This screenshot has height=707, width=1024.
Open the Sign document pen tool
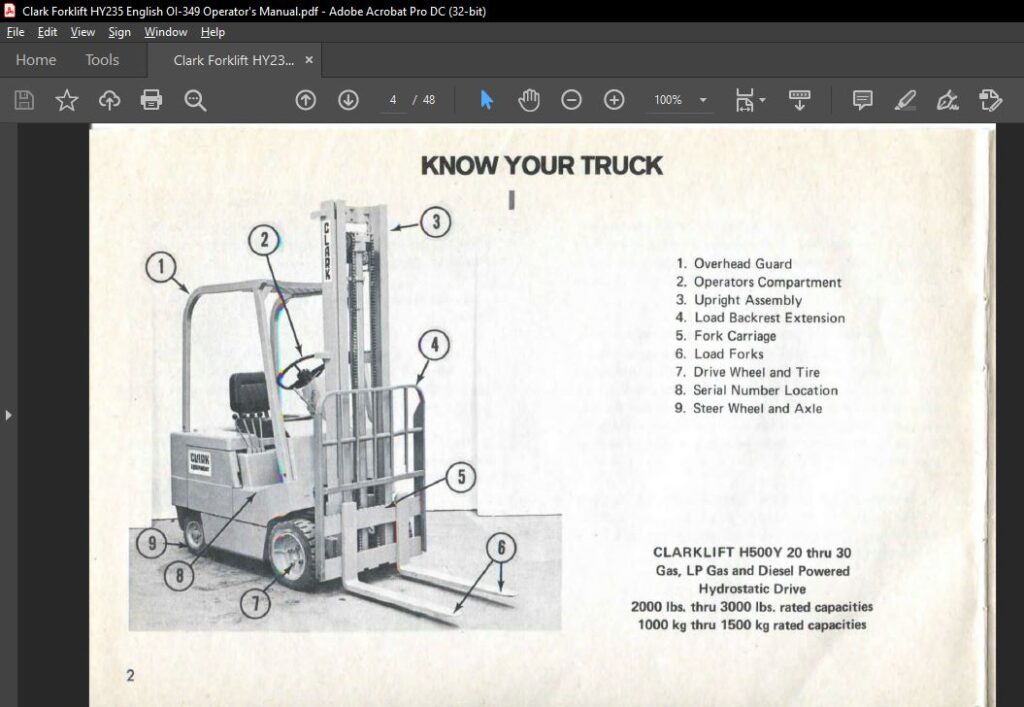[947, 100]
